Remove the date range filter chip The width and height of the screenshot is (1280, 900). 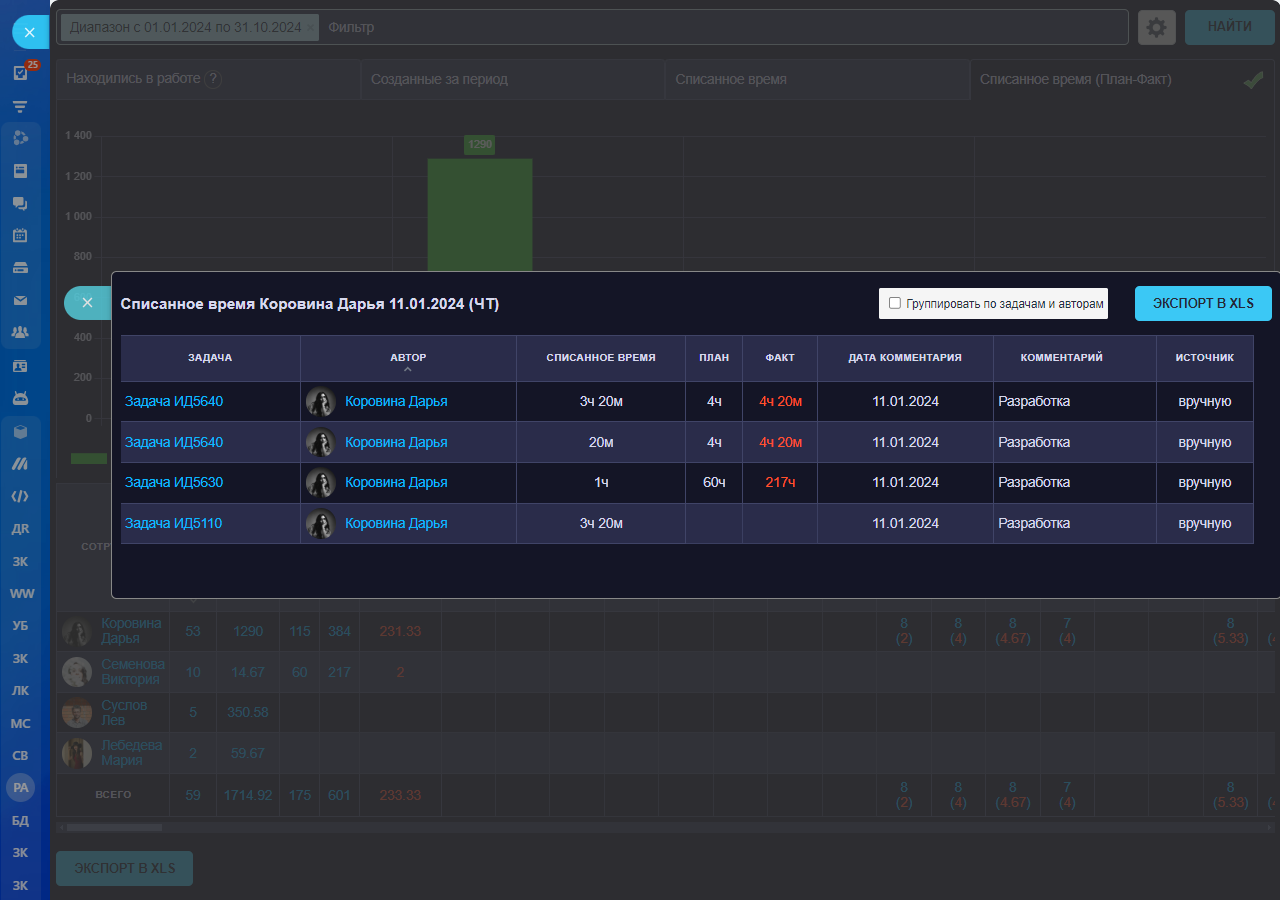[310, 28]
